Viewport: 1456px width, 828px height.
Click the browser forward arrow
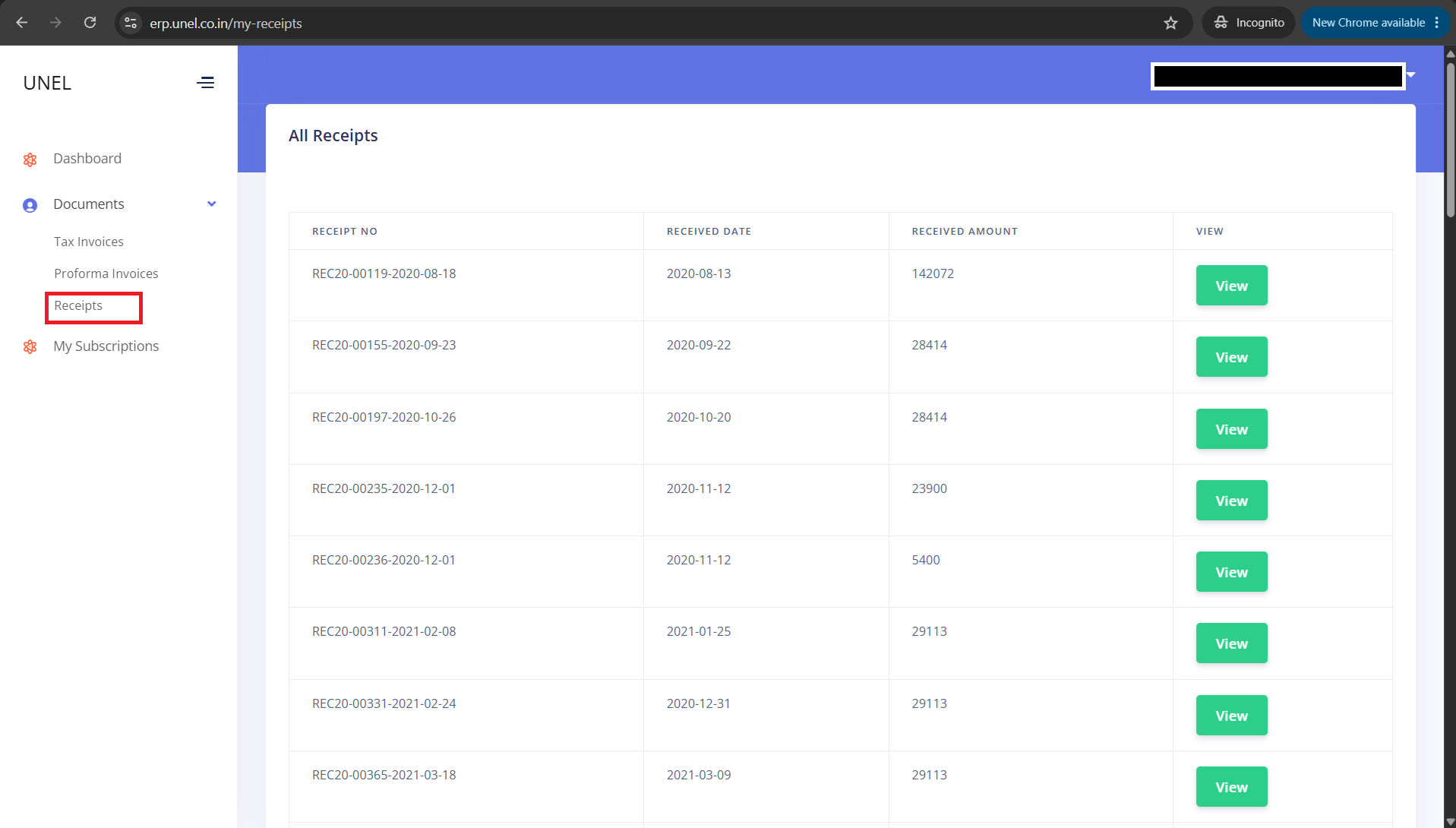point(55,23)
